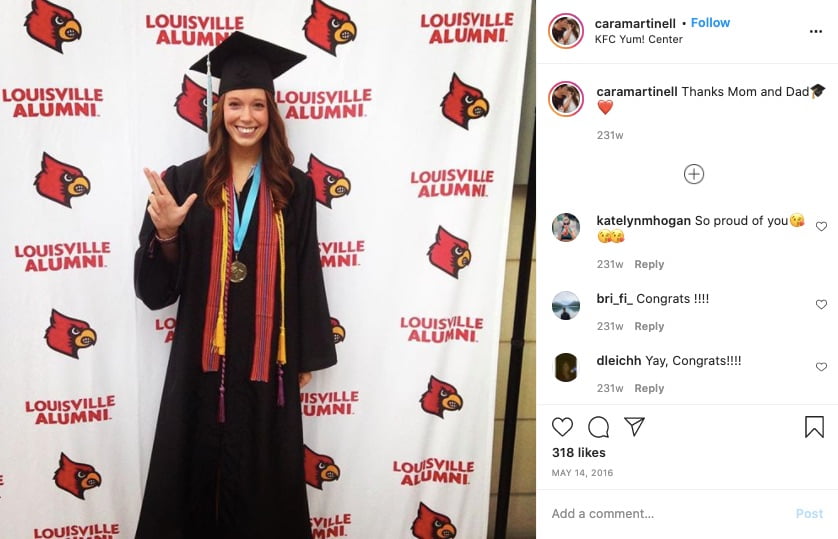Image resolution: width=838 pixels, height=539 pixels.
Task: Share post with paper plane icon
Action: (634, 426)
